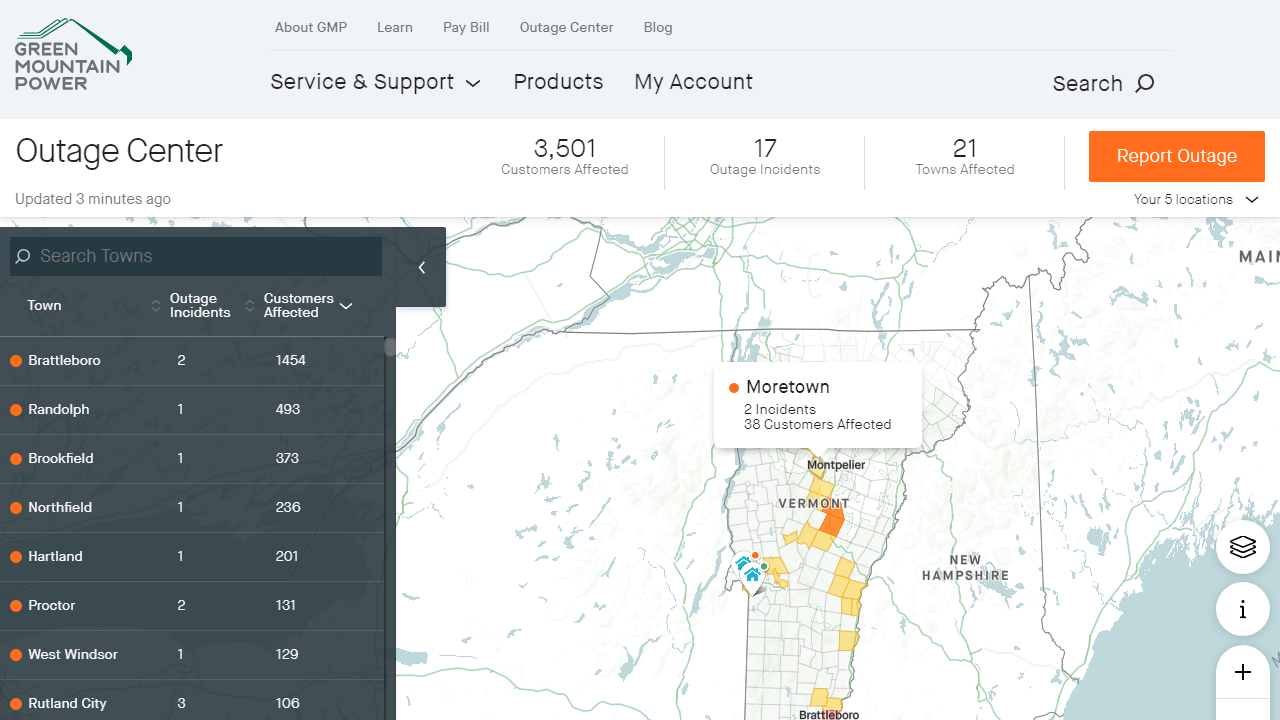
Task: Click the Green Mountain Power logo
Action: [x=73, y=54]
